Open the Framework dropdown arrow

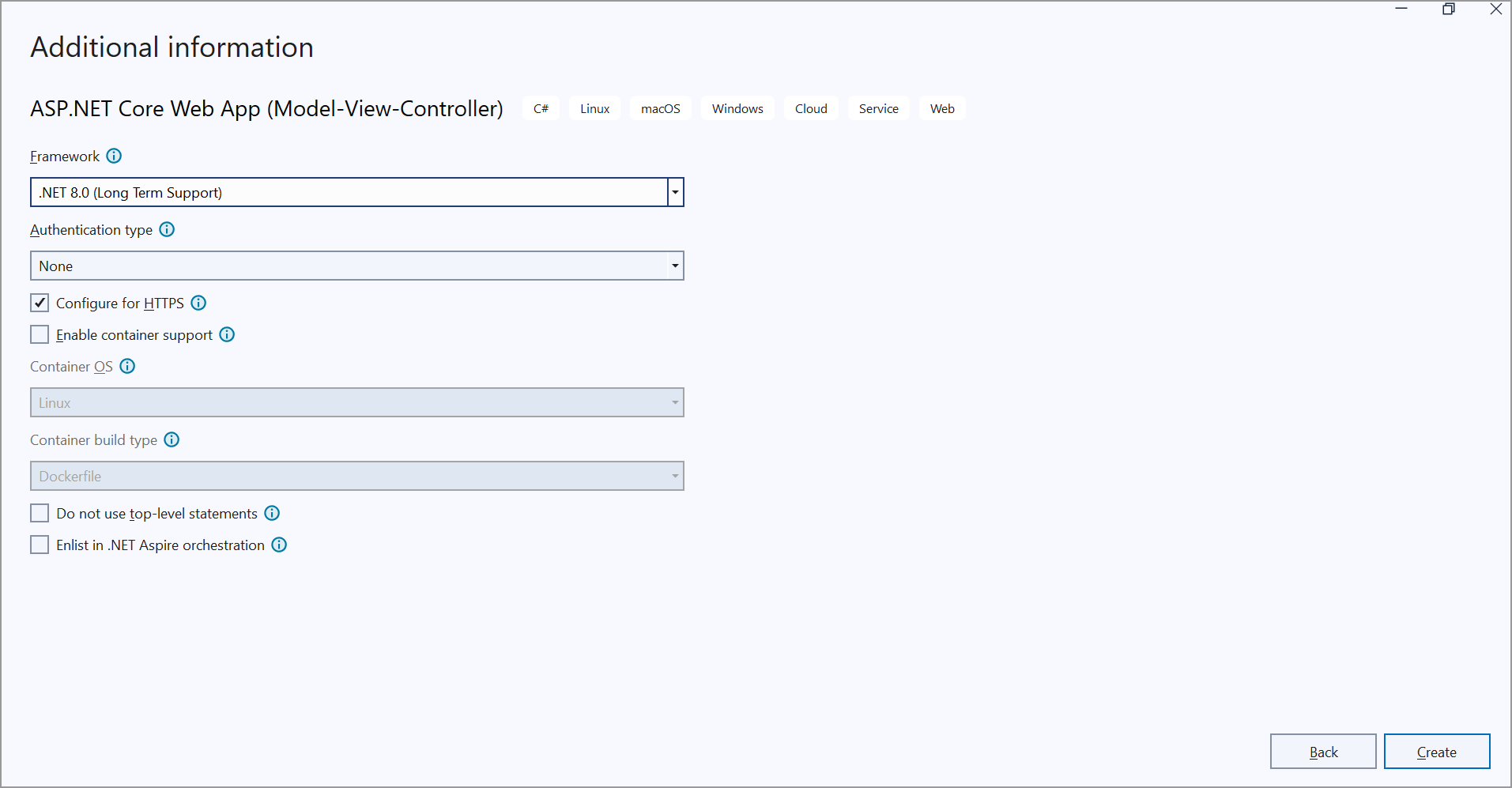[x=675, y=192]
